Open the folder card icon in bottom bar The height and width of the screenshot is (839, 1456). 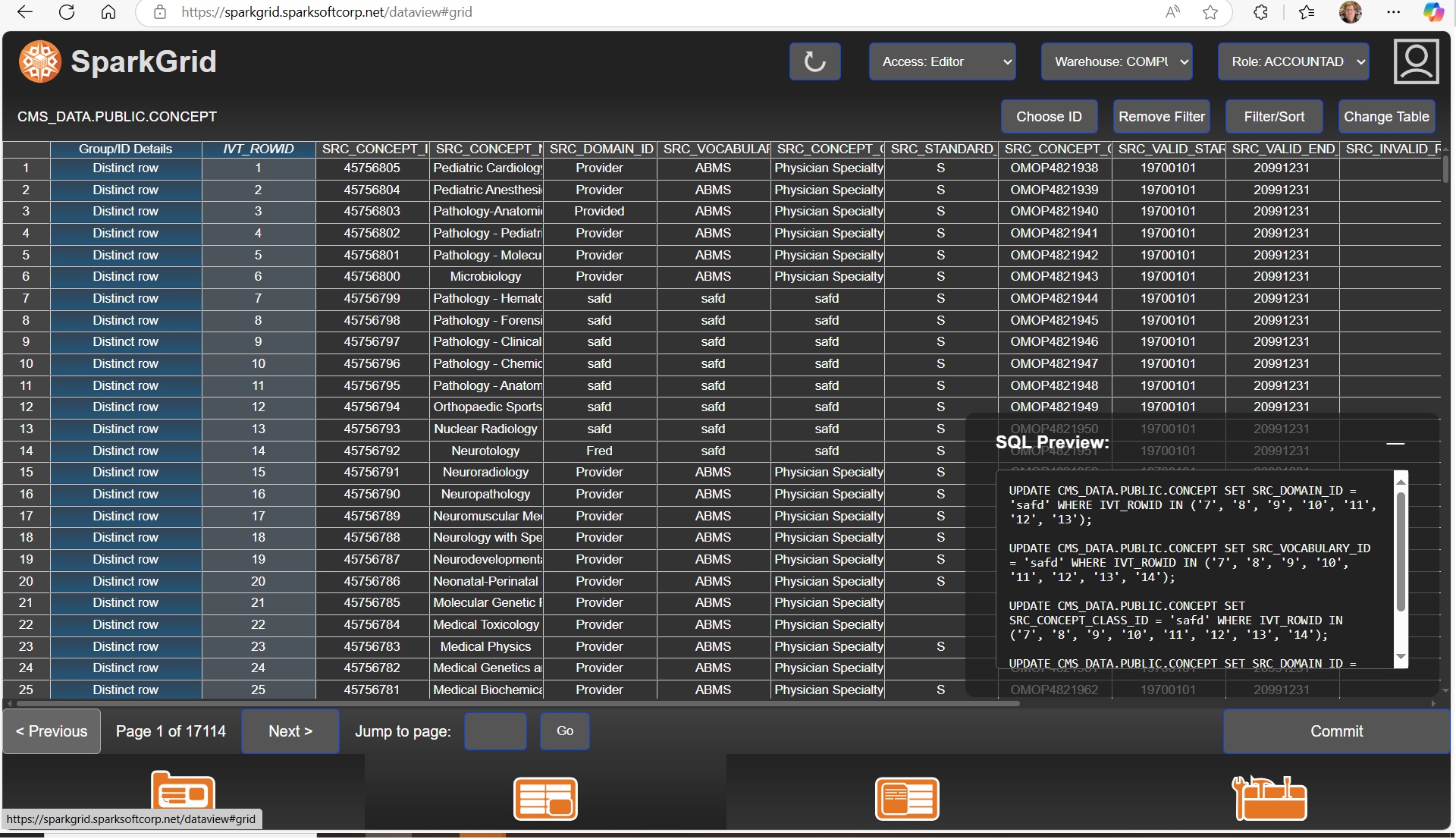[x=183, y=793]
